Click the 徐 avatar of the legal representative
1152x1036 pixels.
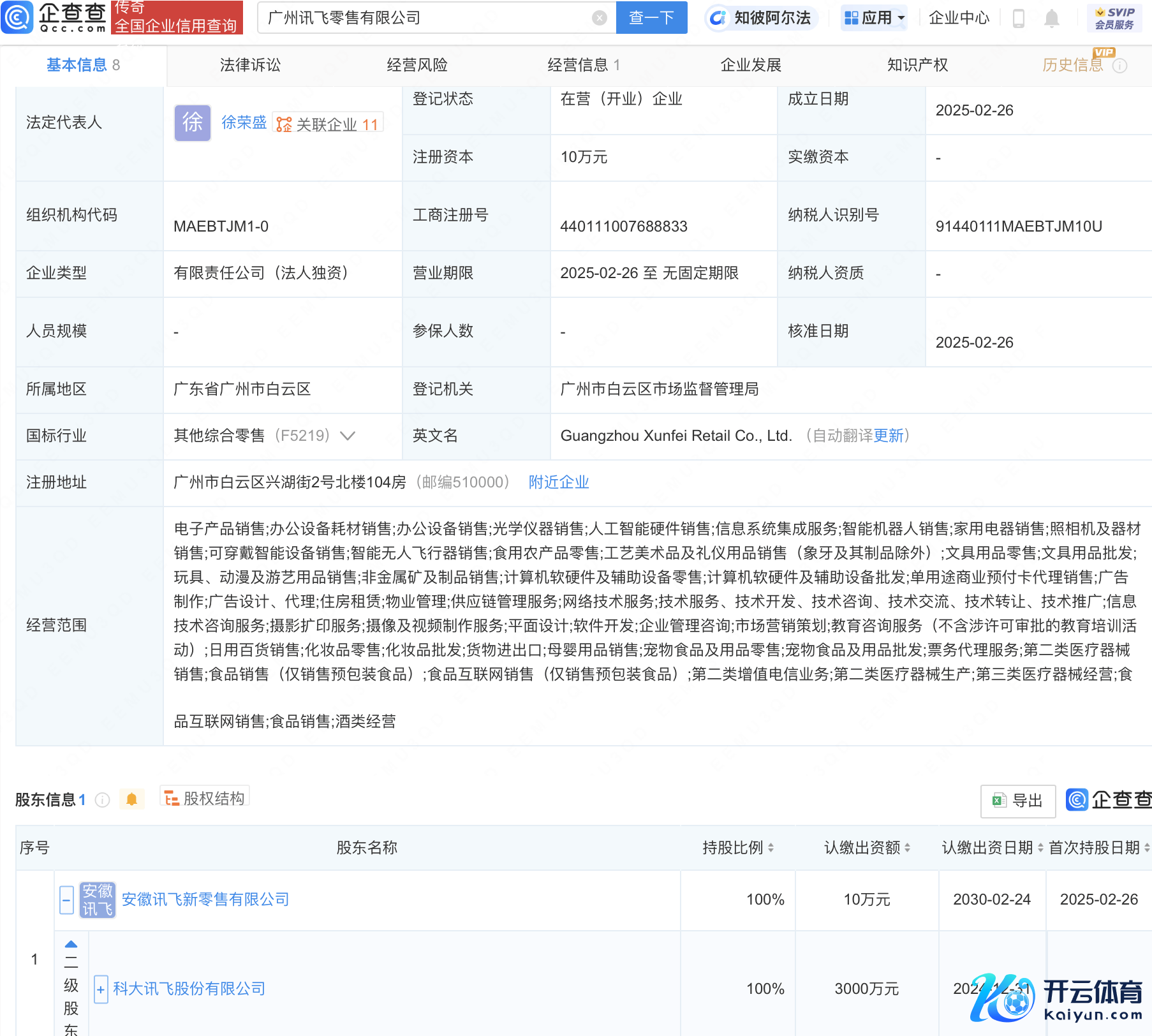192,122
